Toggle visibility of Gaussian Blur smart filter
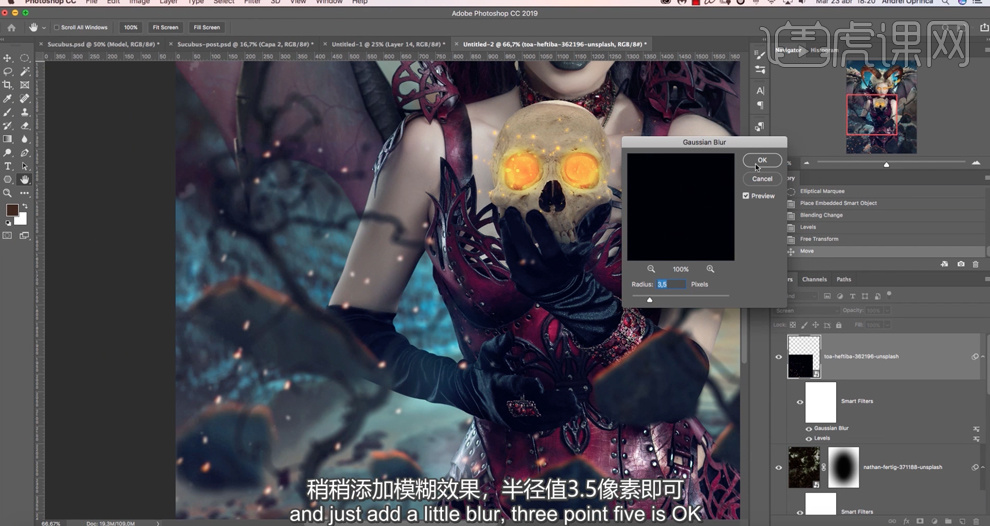990x526 pixels. point(809,427)
